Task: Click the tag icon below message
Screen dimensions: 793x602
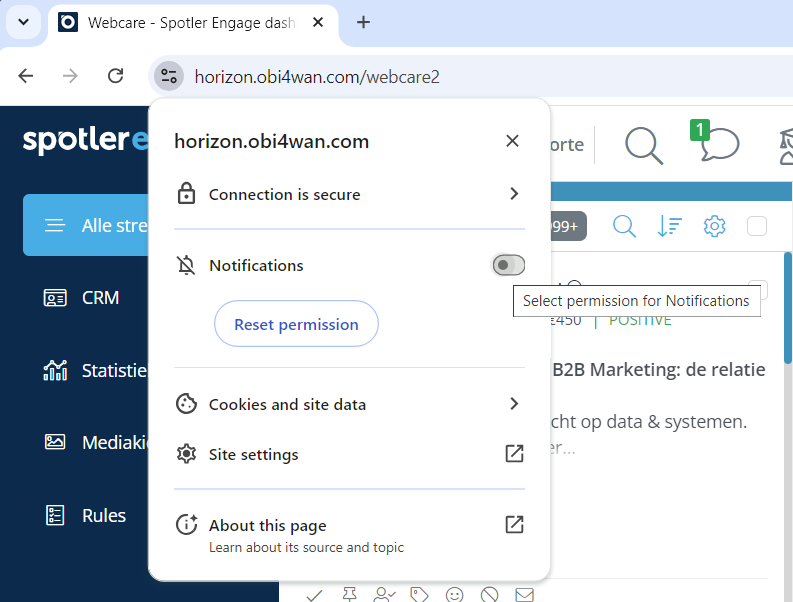Action: (419, 594)
